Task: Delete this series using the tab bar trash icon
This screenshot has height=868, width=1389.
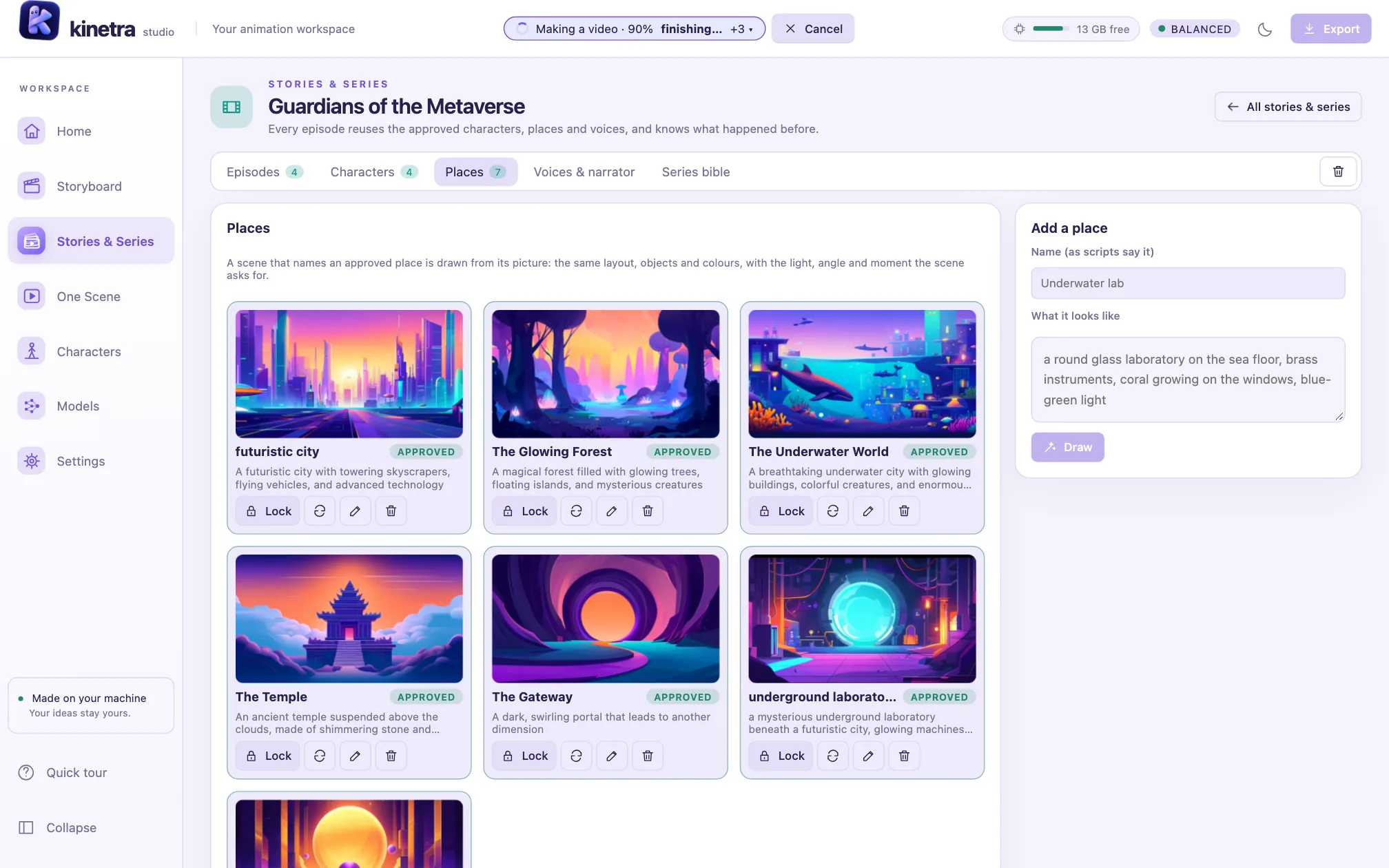Action: 1338,172
